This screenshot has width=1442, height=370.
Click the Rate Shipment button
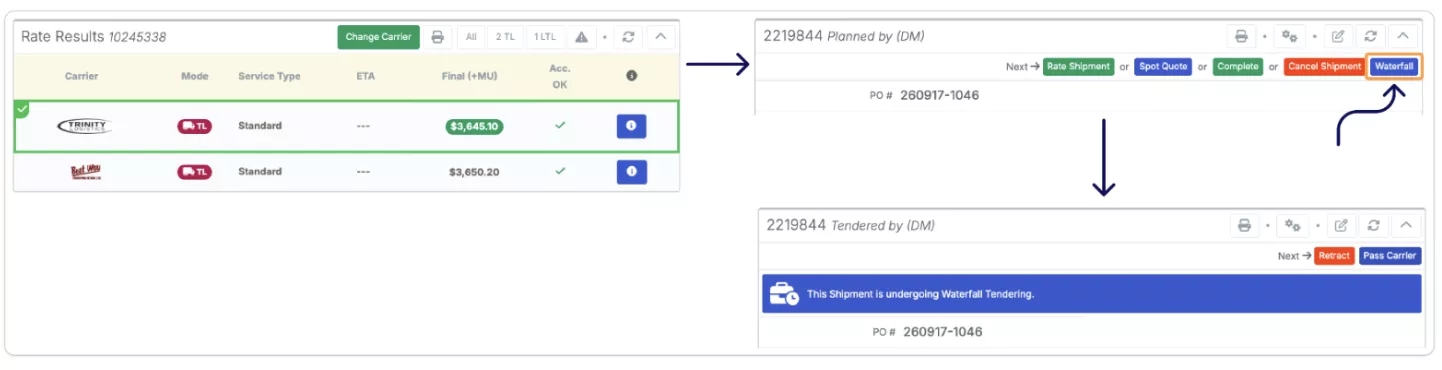click(1078, 66)
